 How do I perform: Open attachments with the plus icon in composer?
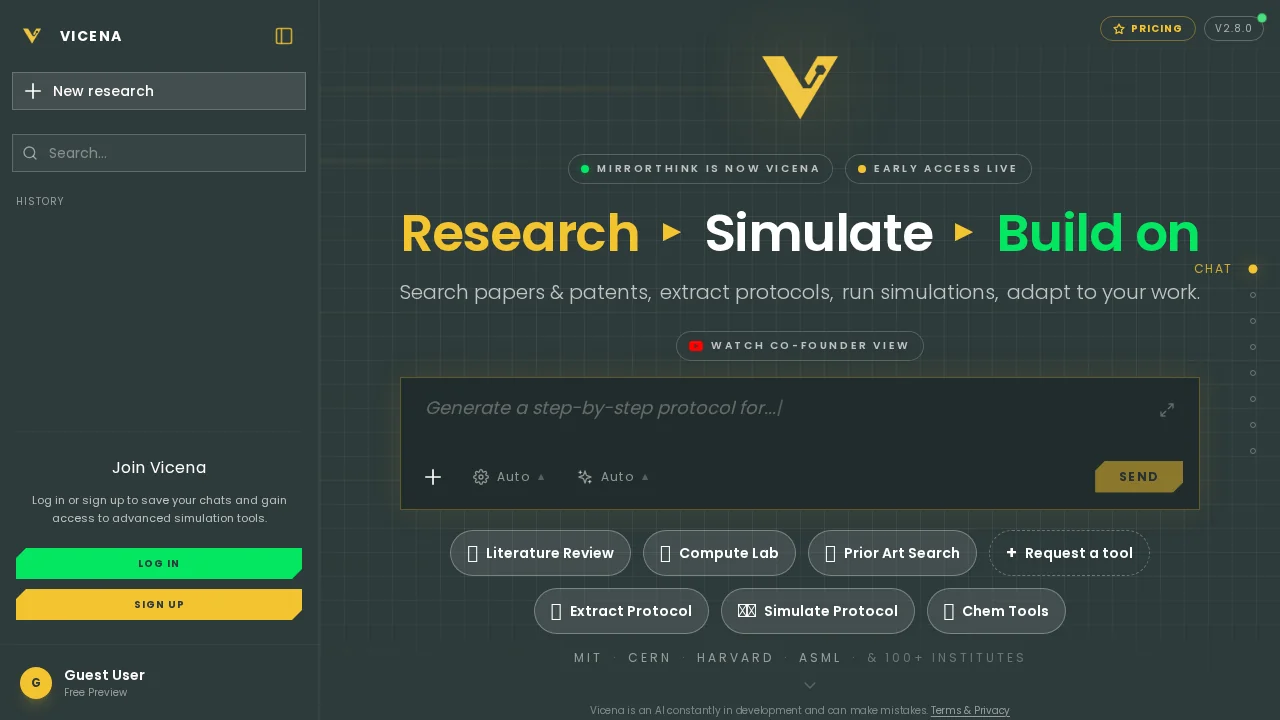pos(433,477)
